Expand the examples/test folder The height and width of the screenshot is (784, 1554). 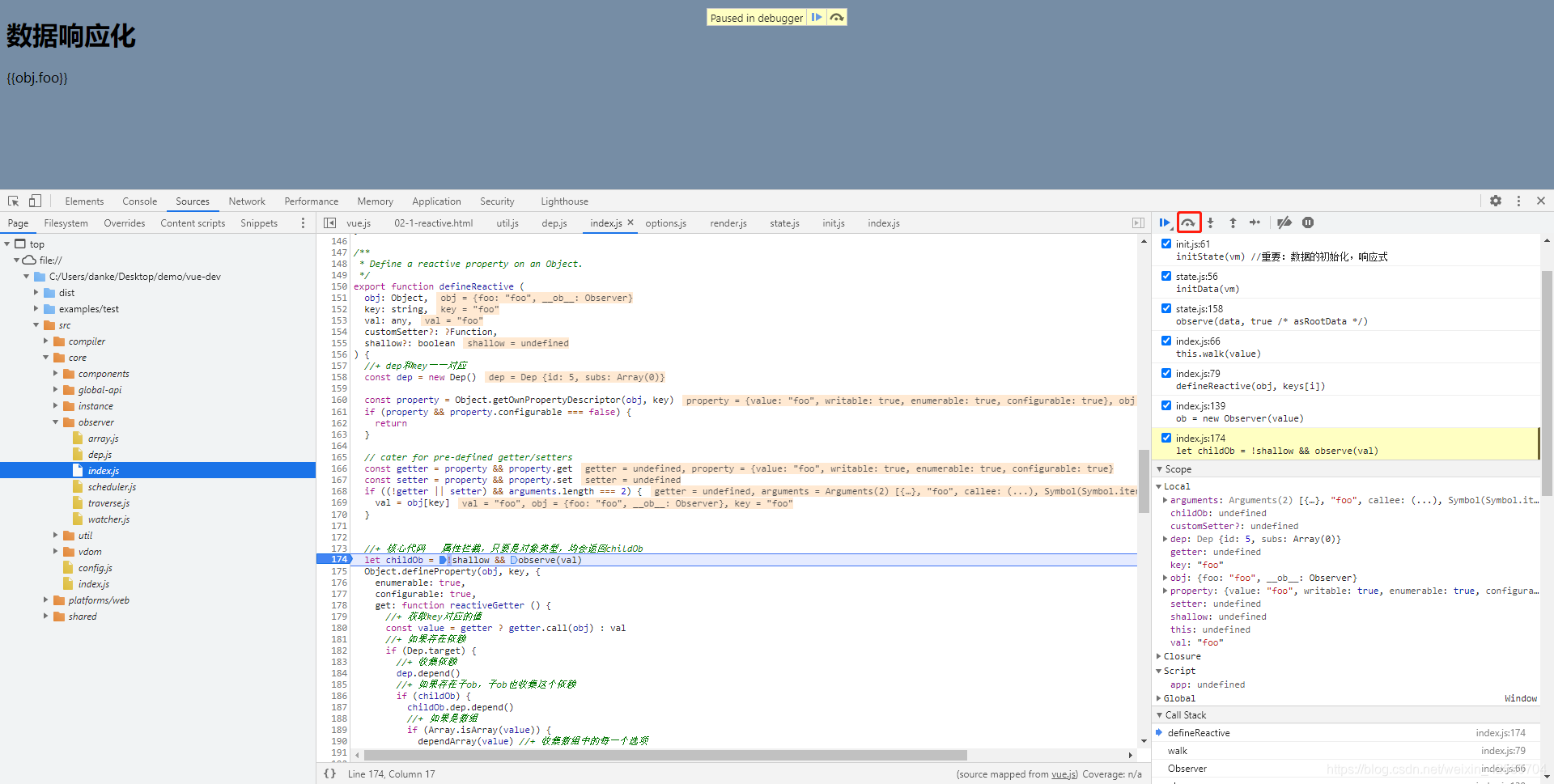[36, 308]
